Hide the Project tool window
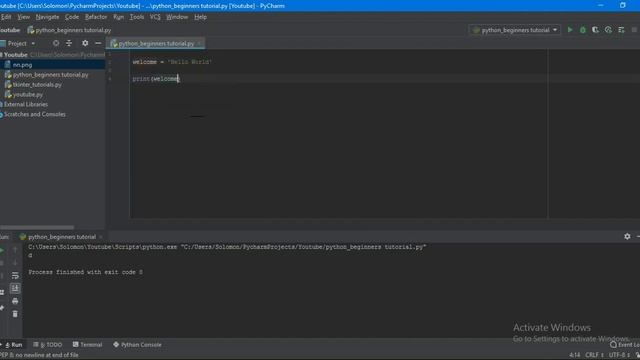 [x=98, y=43]
